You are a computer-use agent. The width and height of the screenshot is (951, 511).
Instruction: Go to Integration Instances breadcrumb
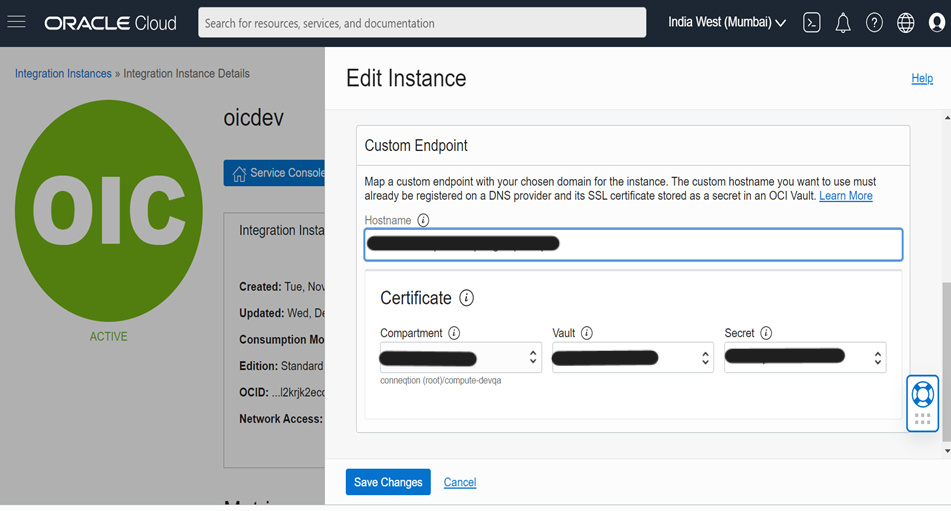click(x=63, y=73)
